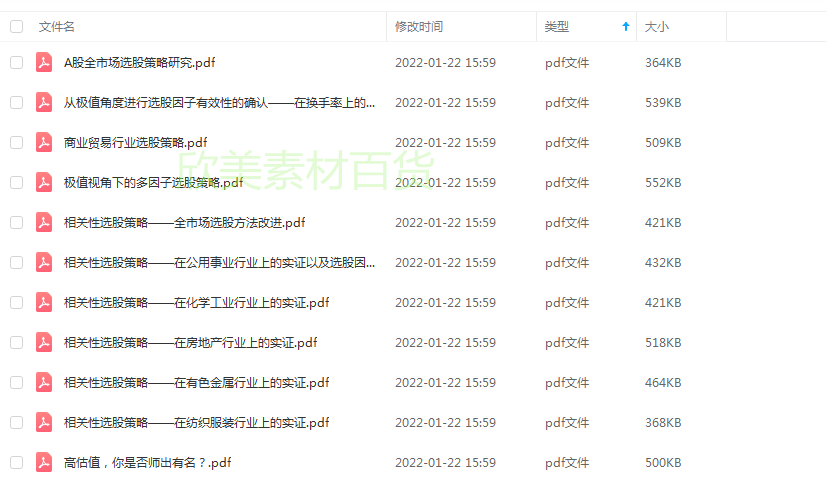Screen dimensions: 826x493
Task: Click pdf文件 type of 在房地产行业上的实证.pdf row
Action: pyautogui.click(x=567, y=343)
